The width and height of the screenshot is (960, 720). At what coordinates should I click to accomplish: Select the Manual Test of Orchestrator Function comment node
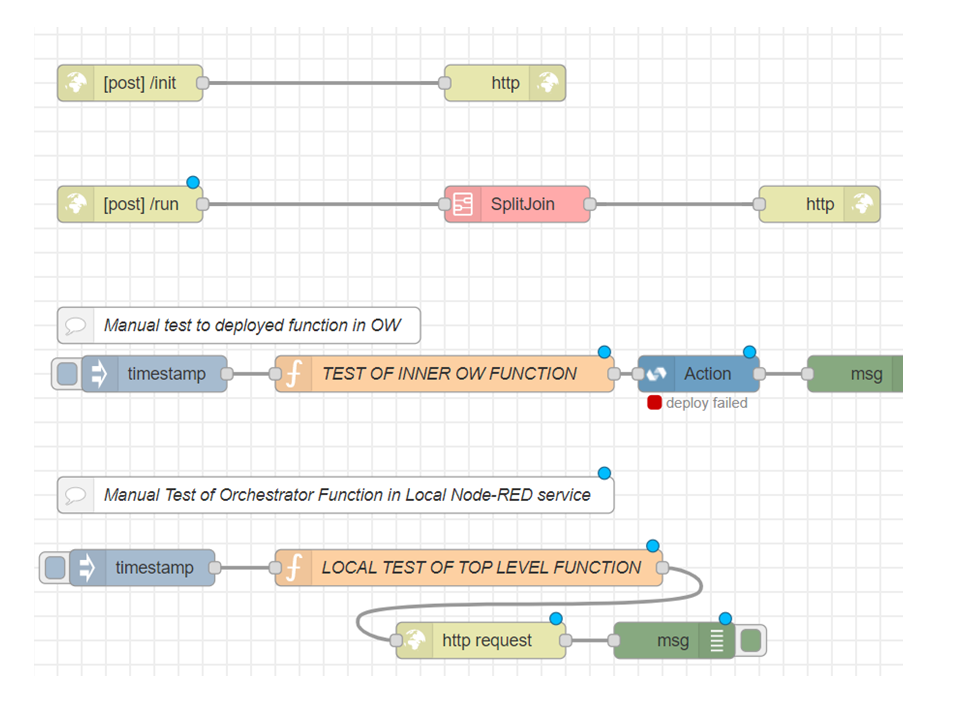tap(336, 495)
